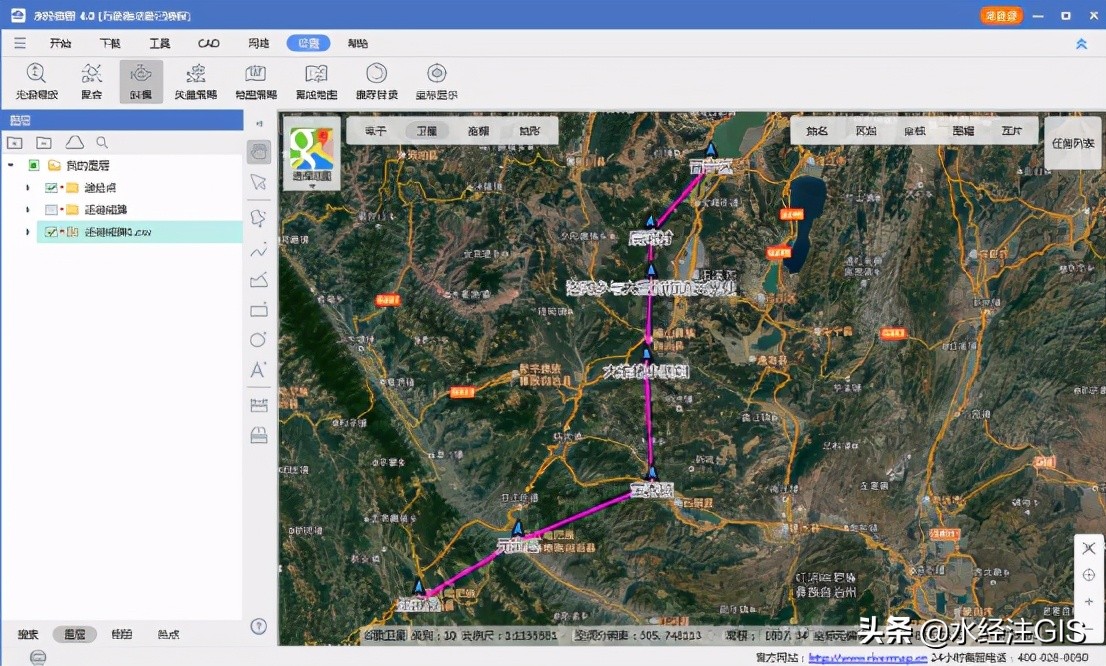Click the X-shaped icon above the locate control

tap(1089, 548)
